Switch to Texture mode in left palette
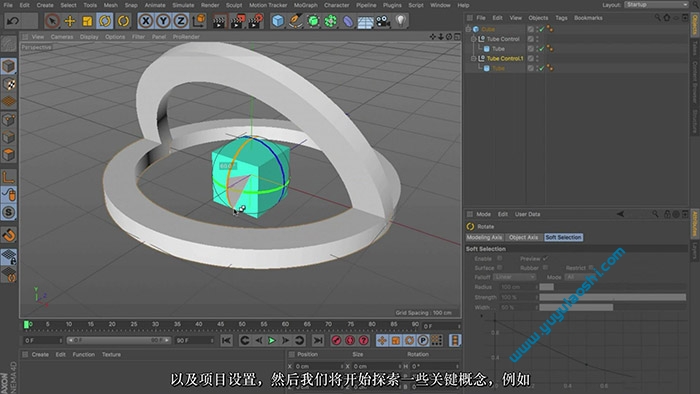Image resolution: width=700 pixels, height=394 pixels. pyautogui.click(x=8, y=84)
